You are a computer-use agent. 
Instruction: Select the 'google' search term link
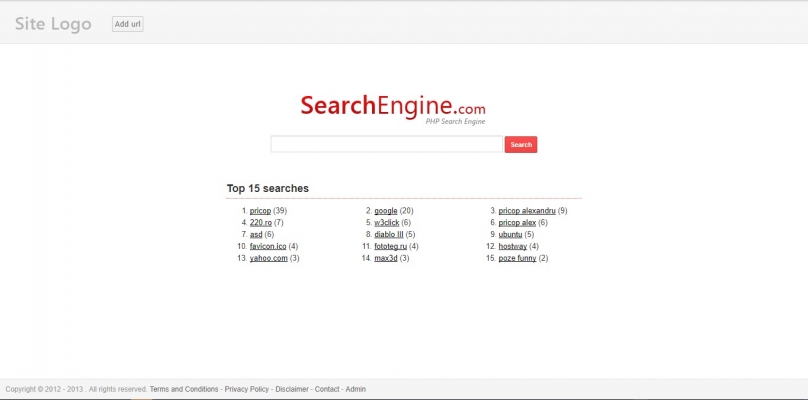point(386,211)
